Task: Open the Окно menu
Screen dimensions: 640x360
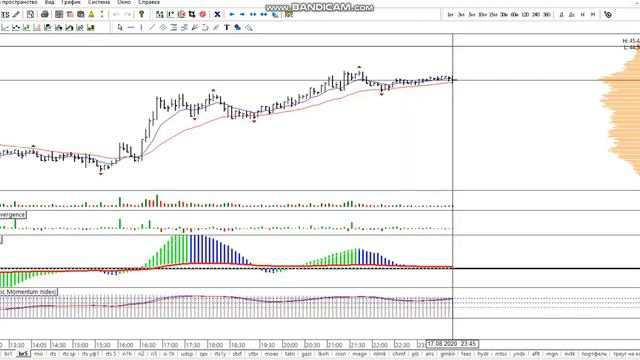Action: click(124, 2)
